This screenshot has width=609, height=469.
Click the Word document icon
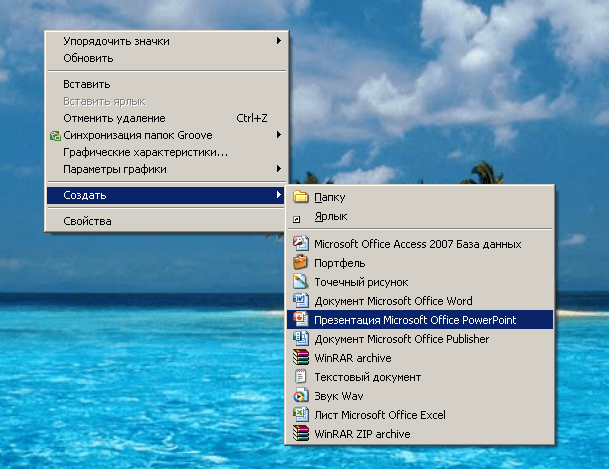click(x=300, y=301)
